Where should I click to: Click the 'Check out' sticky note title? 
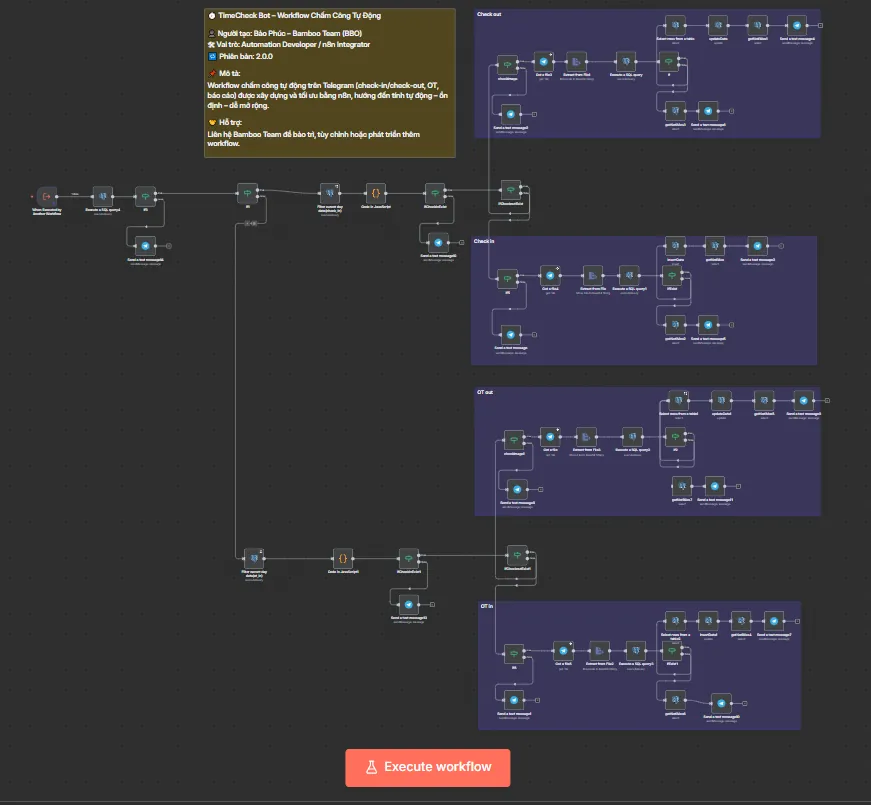tap(490, 15)
